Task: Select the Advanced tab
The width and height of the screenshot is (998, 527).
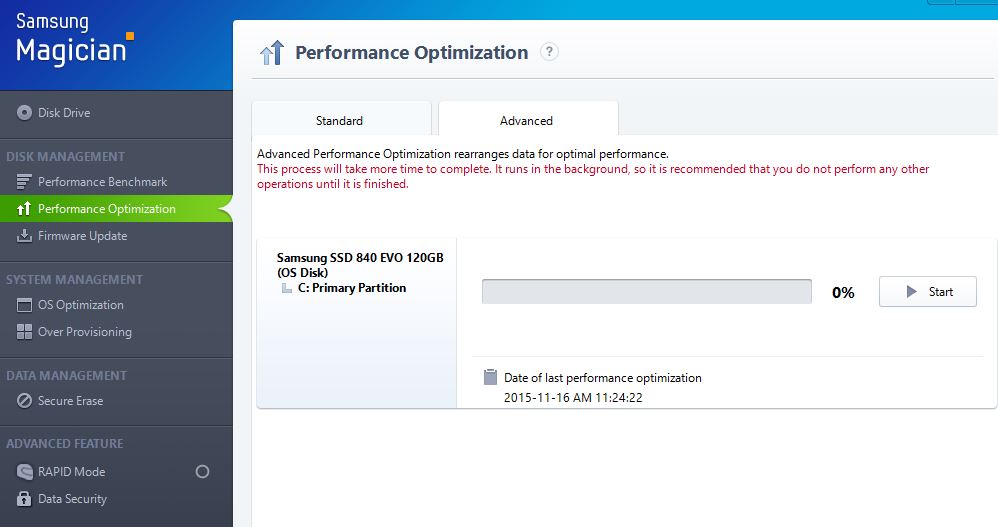Action: (x=528, y=118)
